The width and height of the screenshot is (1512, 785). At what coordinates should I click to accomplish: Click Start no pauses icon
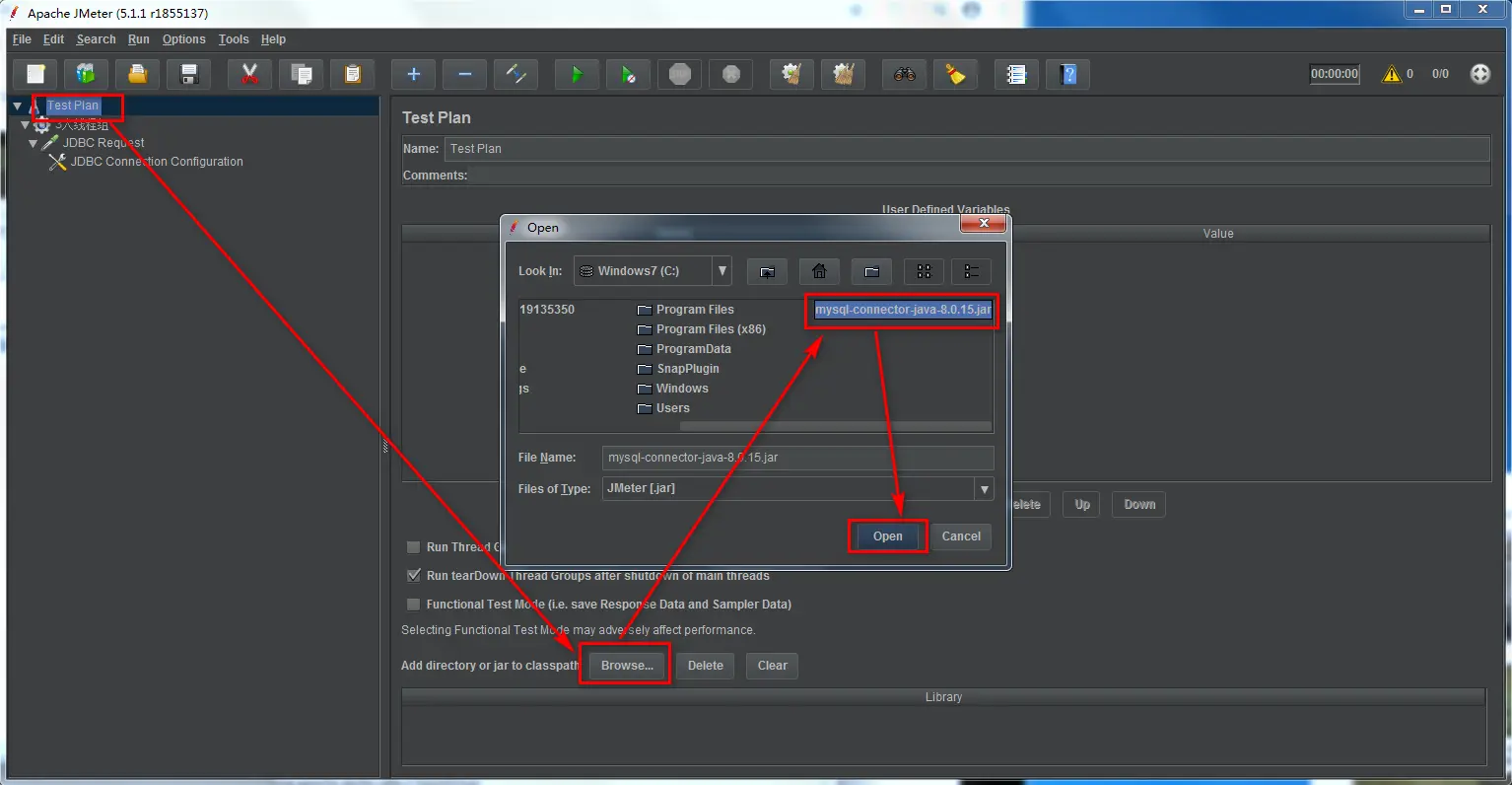[629, 74]
